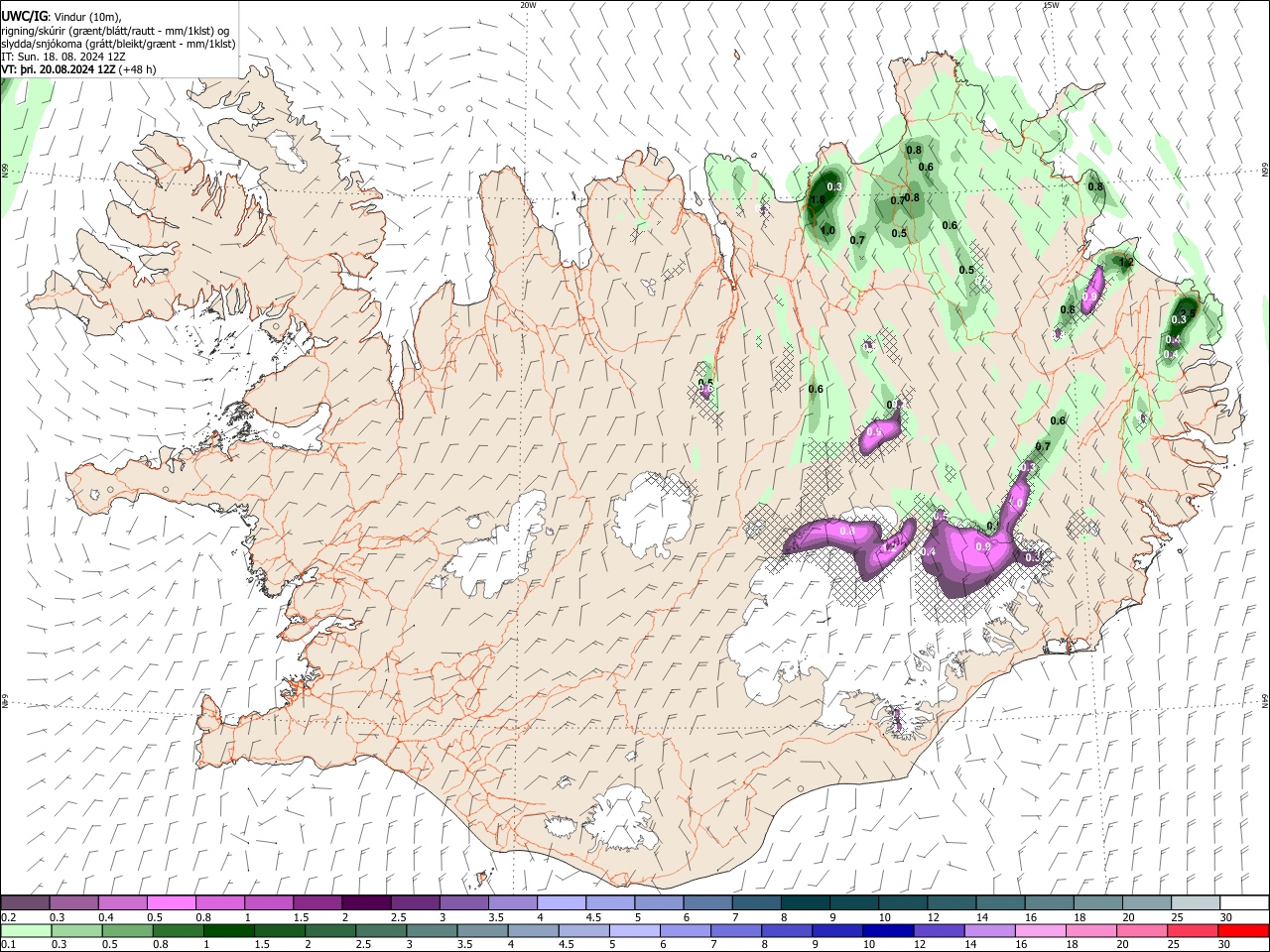Click the grey-blue 25 swatch in top legend row

pos(1194,903)
